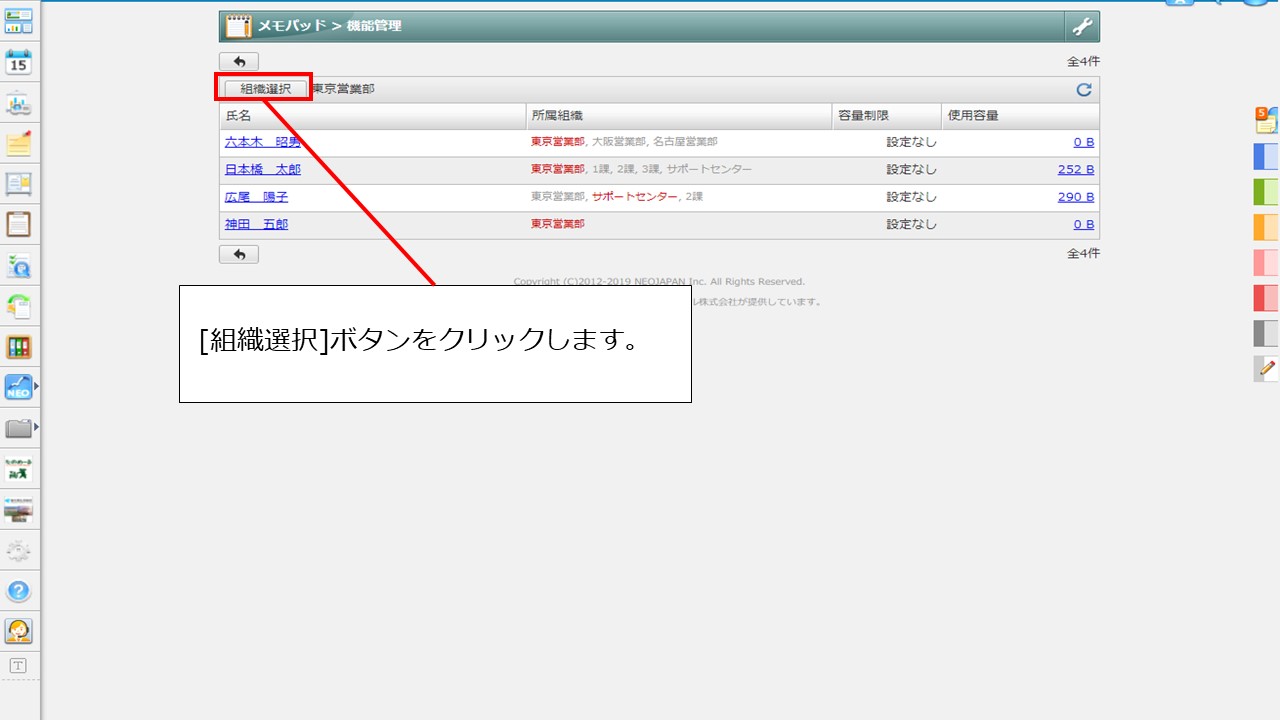Click the top back arrow button
The width and height of the screenshot is (1280, 720).
coord(239,62)
